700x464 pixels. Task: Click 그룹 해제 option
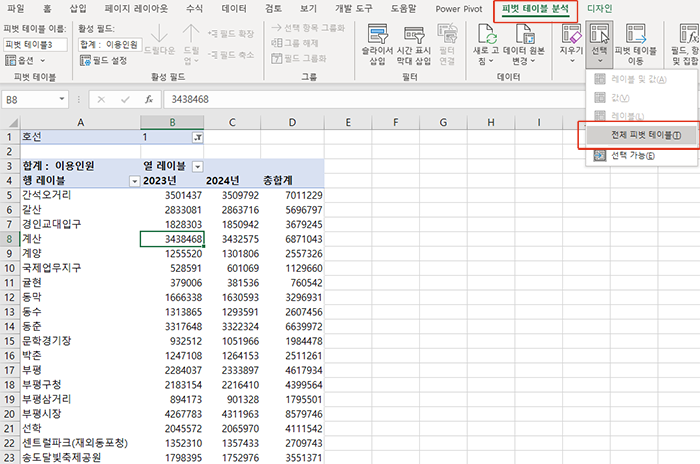[295, 43]
